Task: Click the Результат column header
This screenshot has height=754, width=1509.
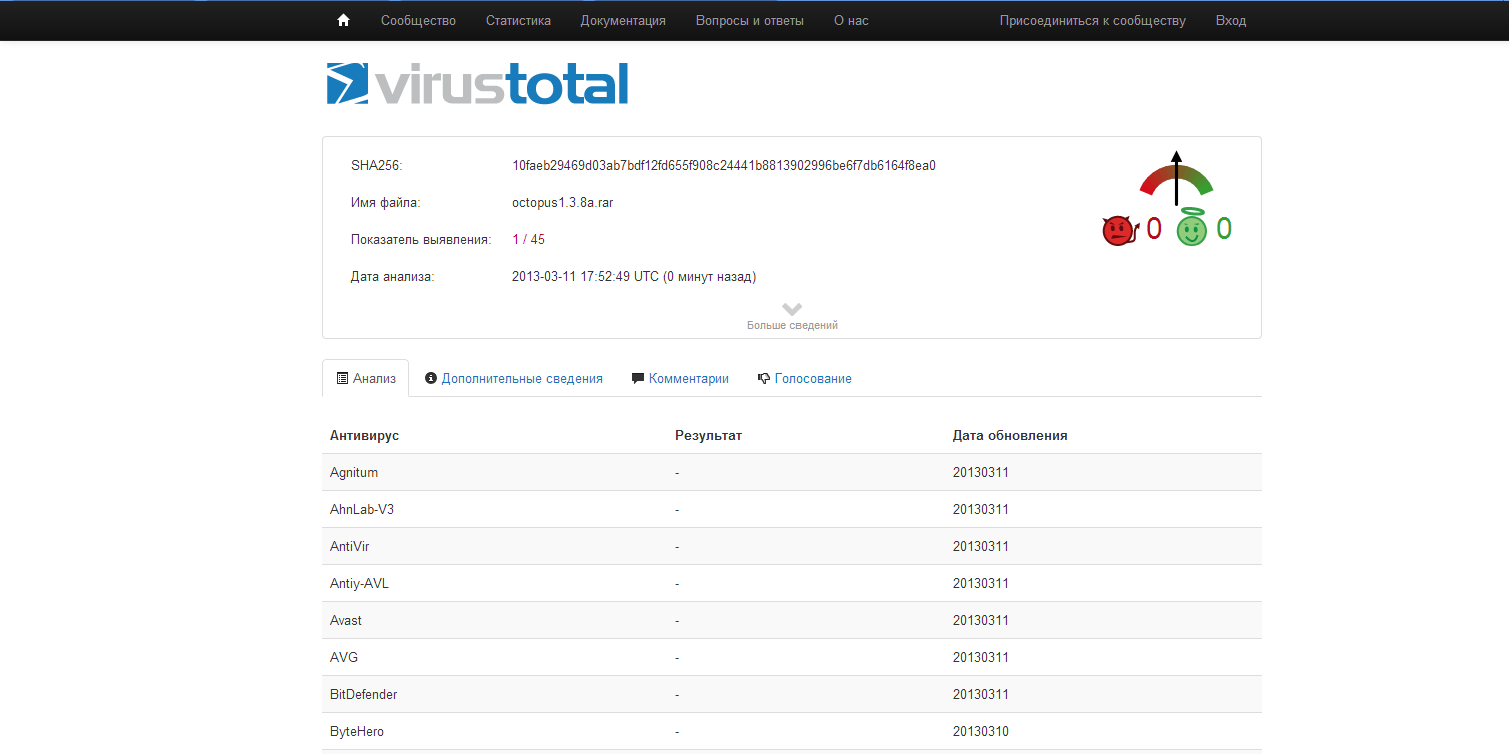Action: tap(708, 435)
